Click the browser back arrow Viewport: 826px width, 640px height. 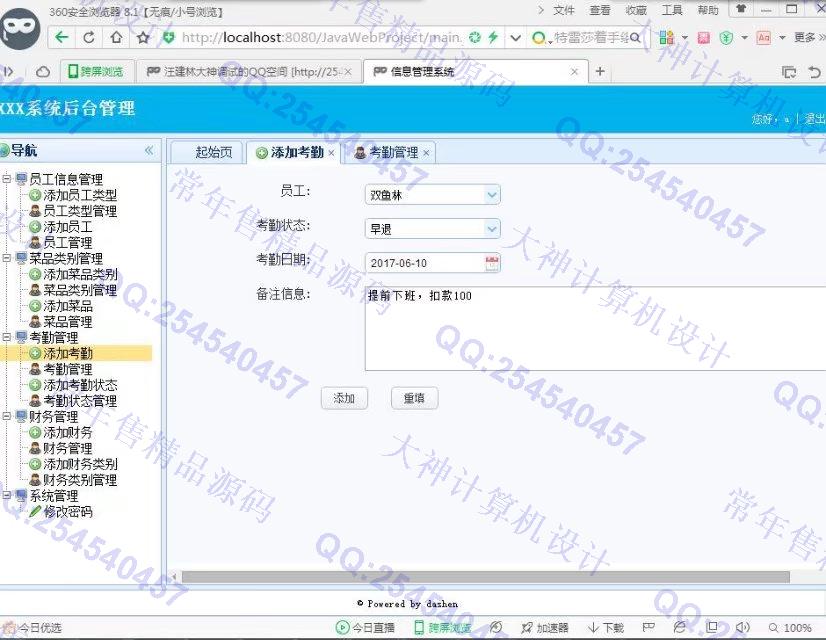pyautogui.click(x=62, y=37)
